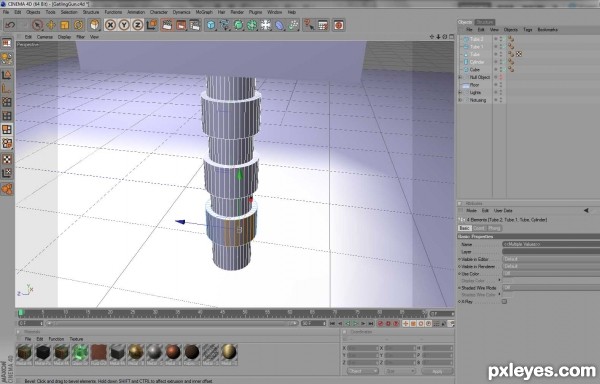The width and height of the screenshot is (600, 384).
Task: Open the deformer objects icon
Action: pyautogui.click(x=279, y=25)
